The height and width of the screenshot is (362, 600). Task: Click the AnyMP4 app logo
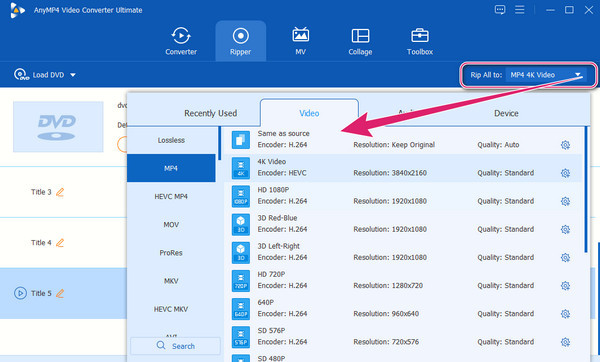[x=17, y=10]
